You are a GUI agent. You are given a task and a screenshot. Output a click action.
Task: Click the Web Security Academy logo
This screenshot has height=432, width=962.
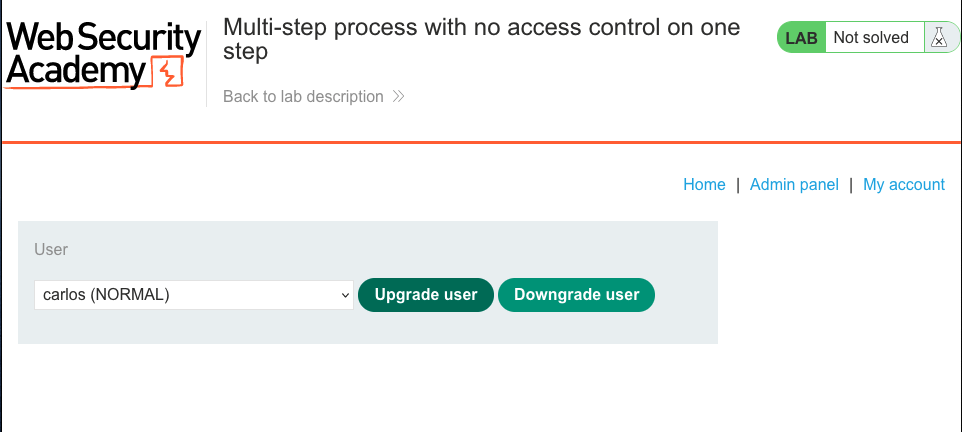(x=103, y=56)
